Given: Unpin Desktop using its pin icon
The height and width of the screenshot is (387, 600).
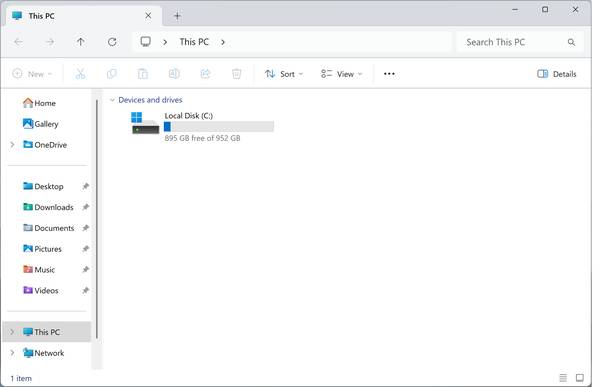Looking at the screenshot, I should pyautogui.click(x=86, y=186).
